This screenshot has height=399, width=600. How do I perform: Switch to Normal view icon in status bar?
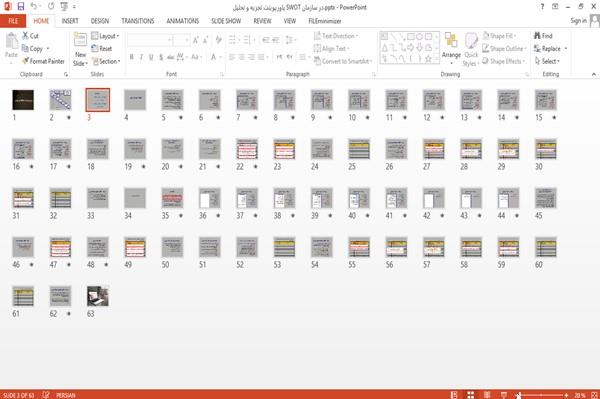coord(454,395)
